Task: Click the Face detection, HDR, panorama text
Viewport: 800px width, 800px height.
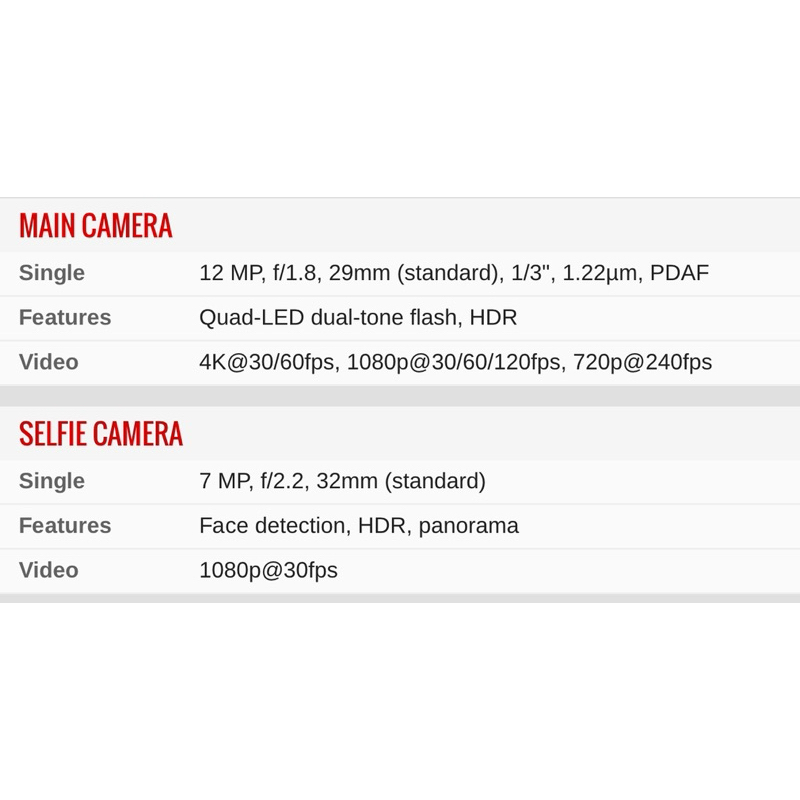Action: coord(359,526)
